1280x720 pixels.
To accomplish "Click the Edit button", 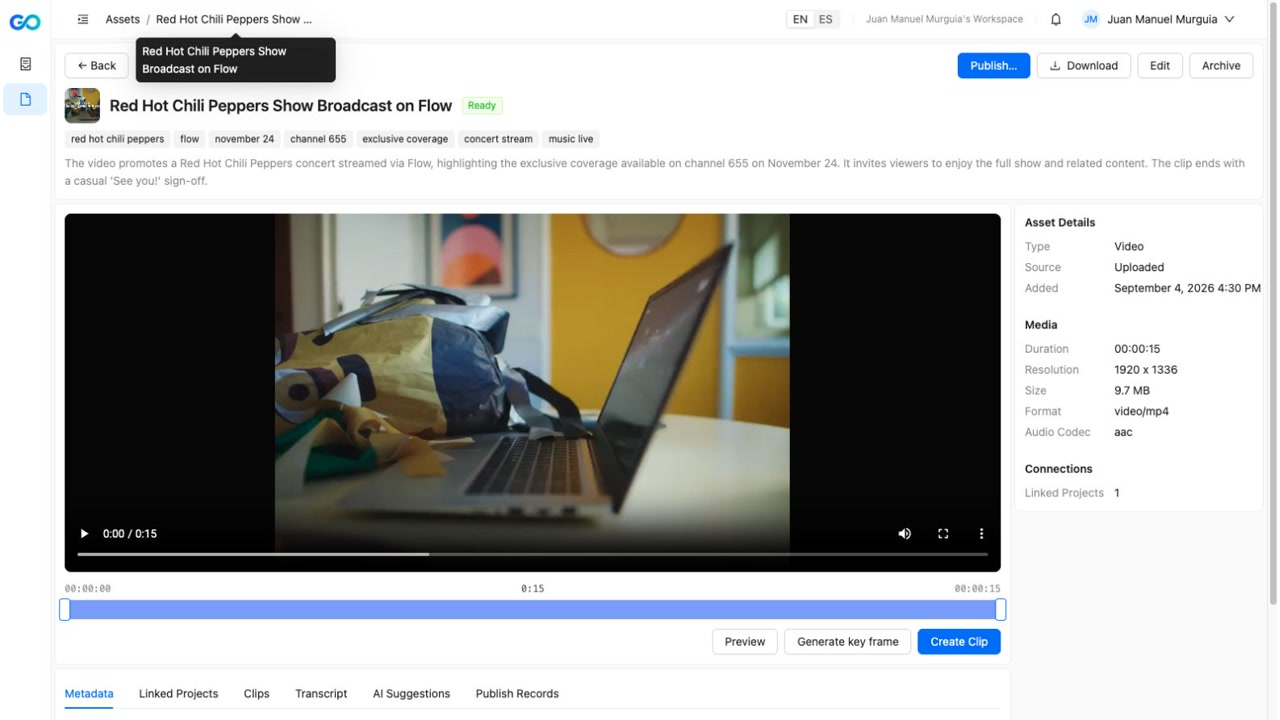I will pos(1160,66).
